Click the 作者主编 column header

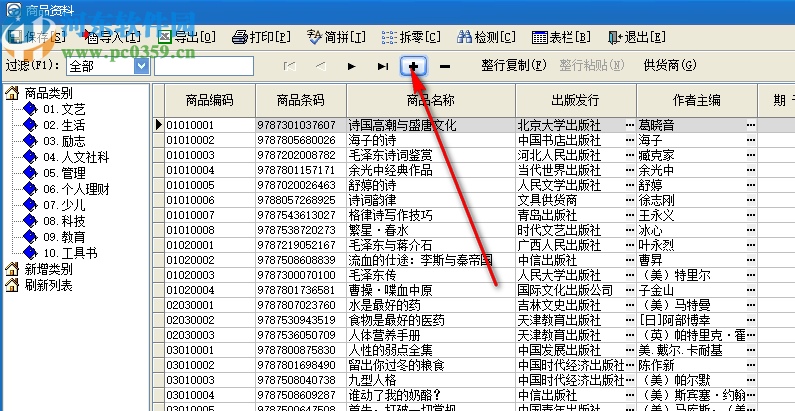click(x=697, y=100)
